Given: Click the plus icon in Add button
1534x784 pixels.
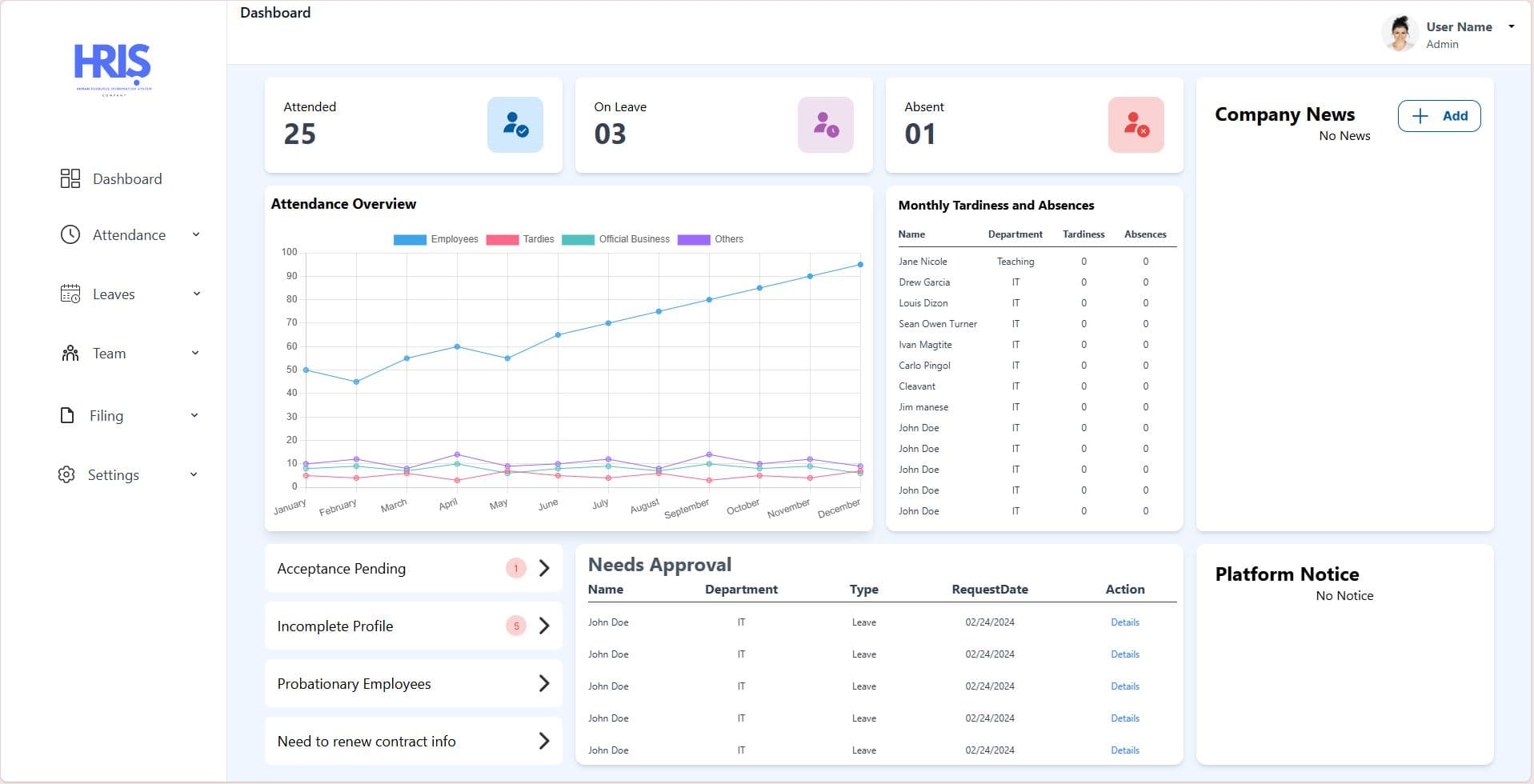Looking at the screenshot, I should pos(1420,116).
